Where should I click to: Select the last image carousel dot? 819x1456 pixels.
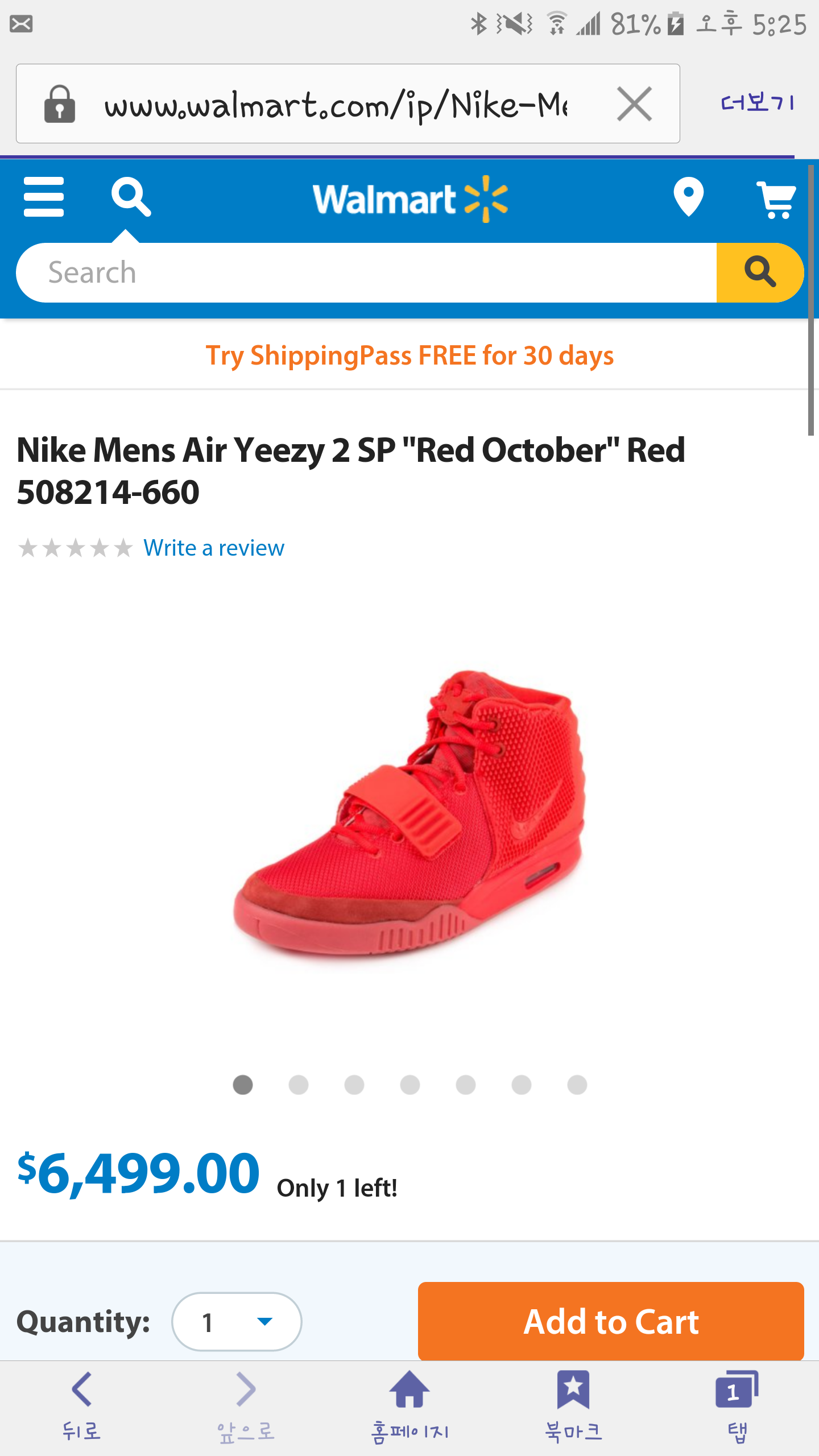577,1085
